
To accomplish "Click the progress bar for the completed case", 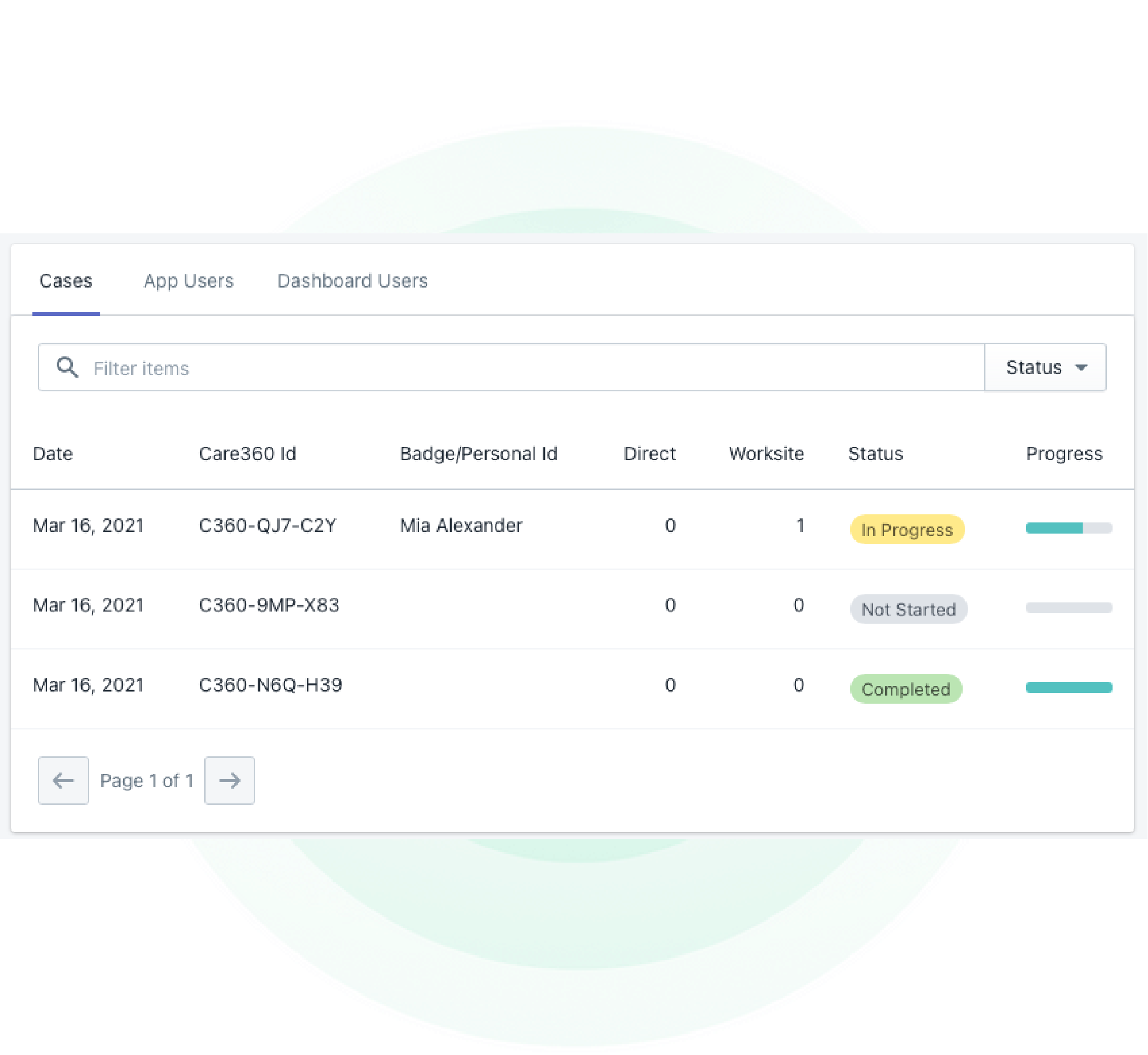I will tap(1068, 687).
